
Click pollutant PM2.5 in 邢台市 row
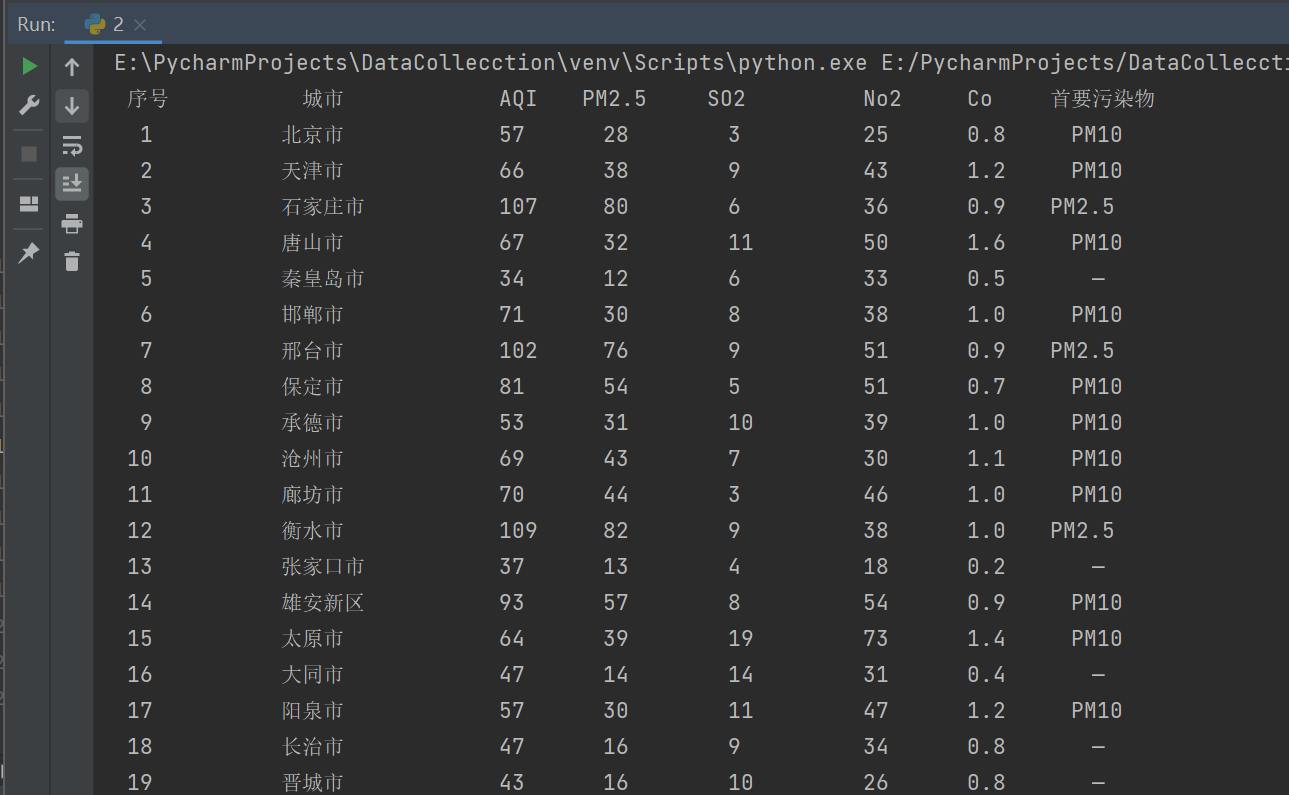1082,351
